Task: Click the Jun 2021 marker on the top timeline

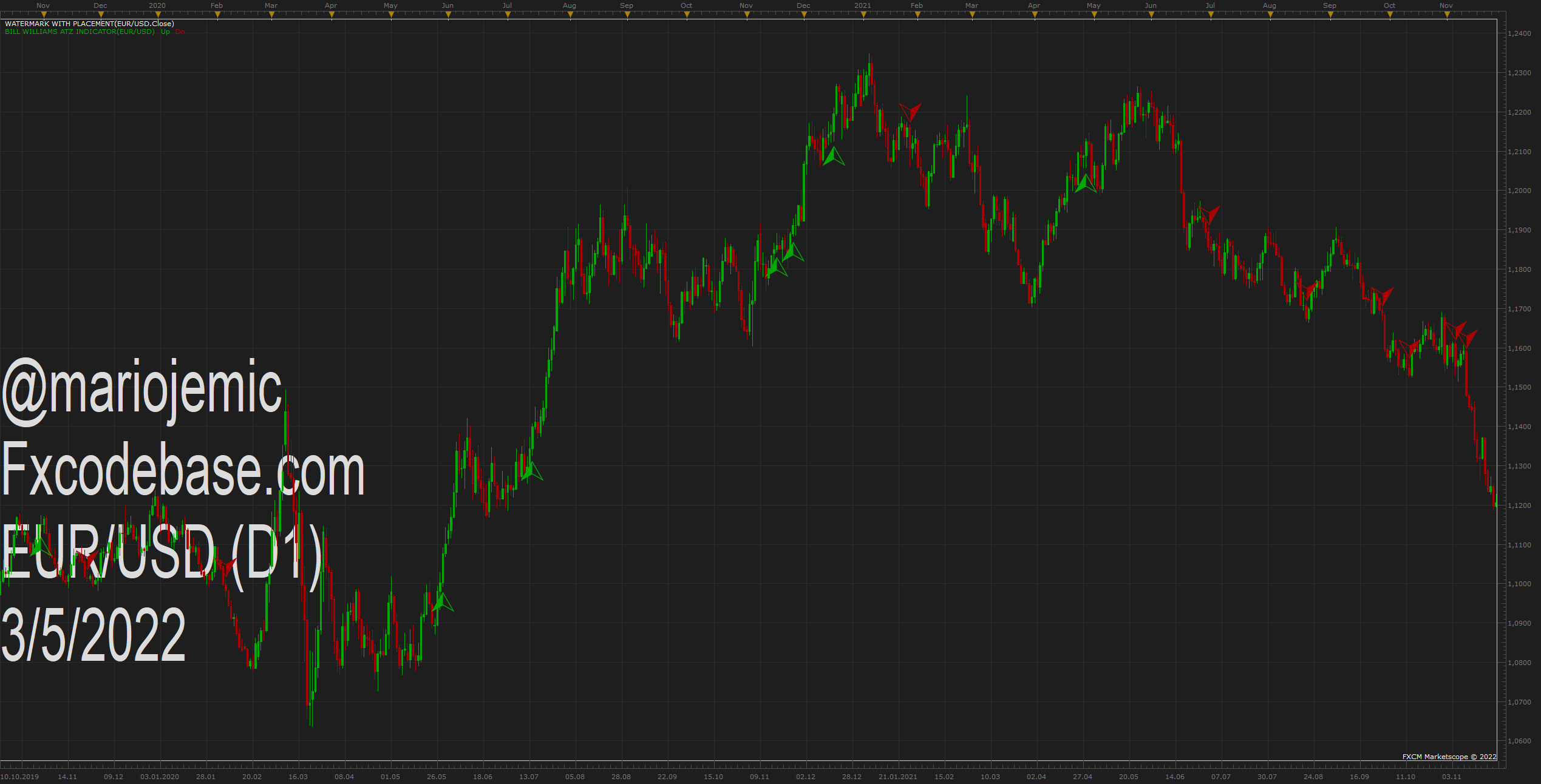Action: point(1151,5)
